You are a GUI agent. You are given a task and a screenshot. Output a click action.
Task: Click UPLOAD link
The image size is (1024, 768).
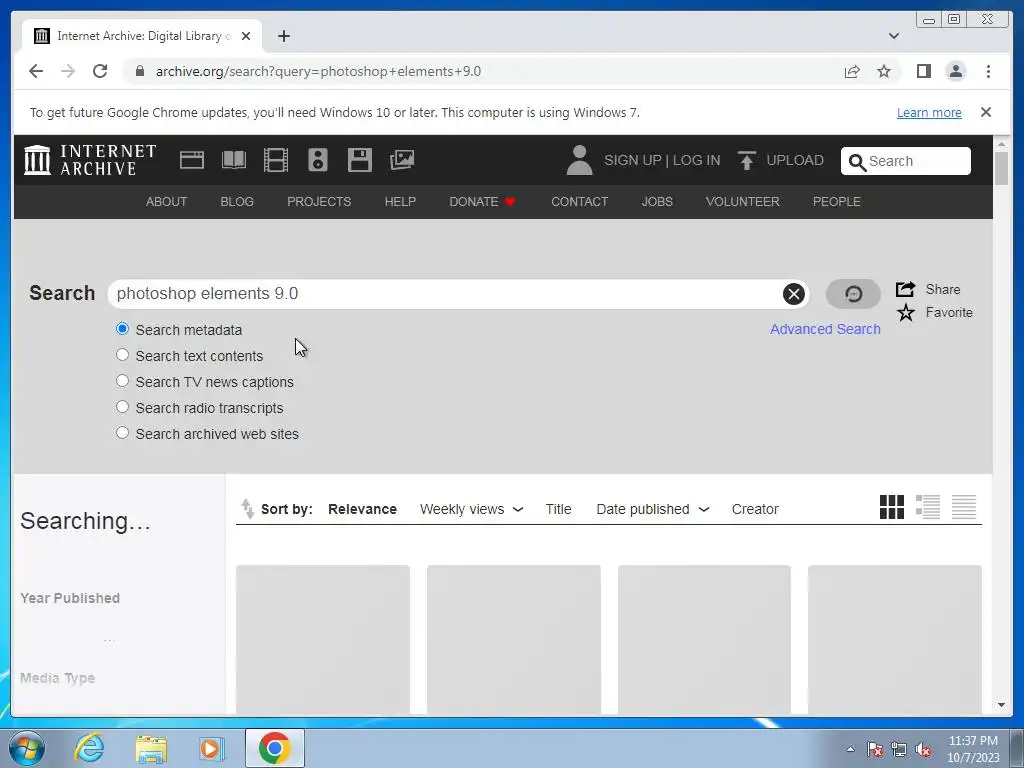pyautogui.click(x=795, y=161)
